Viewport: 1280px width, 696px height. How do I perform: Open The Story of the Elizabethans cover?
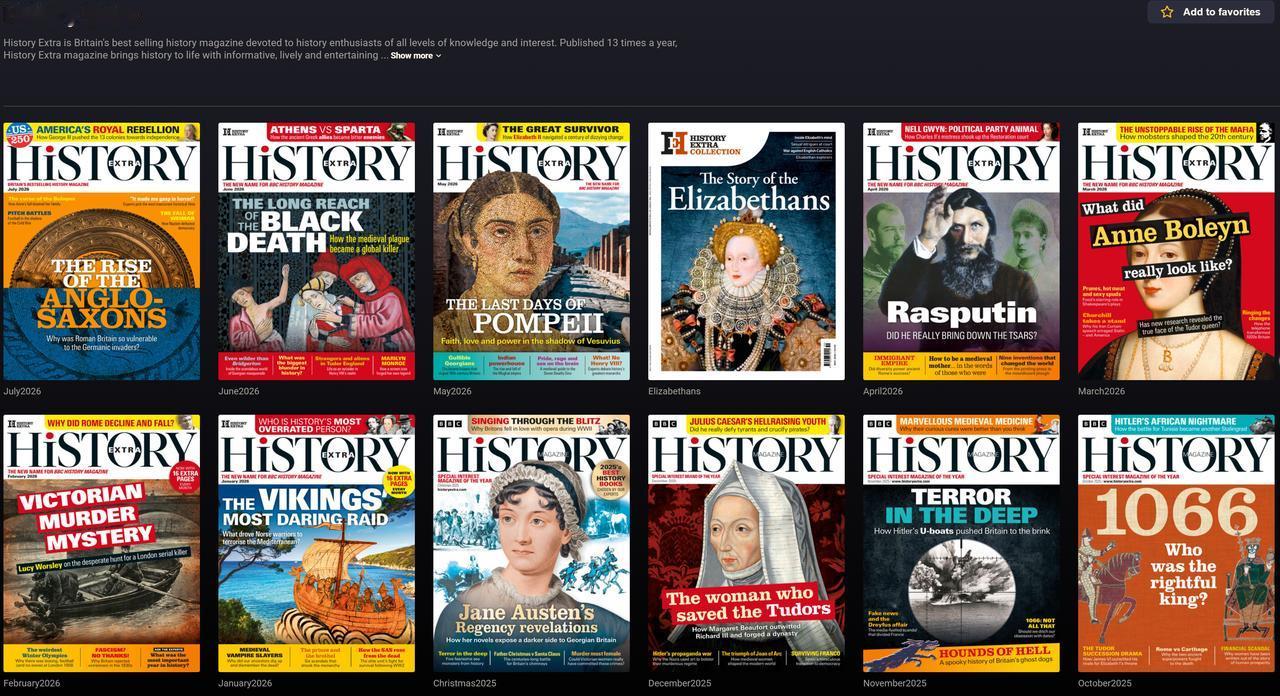pyautogui.click(x=746, y=251)
